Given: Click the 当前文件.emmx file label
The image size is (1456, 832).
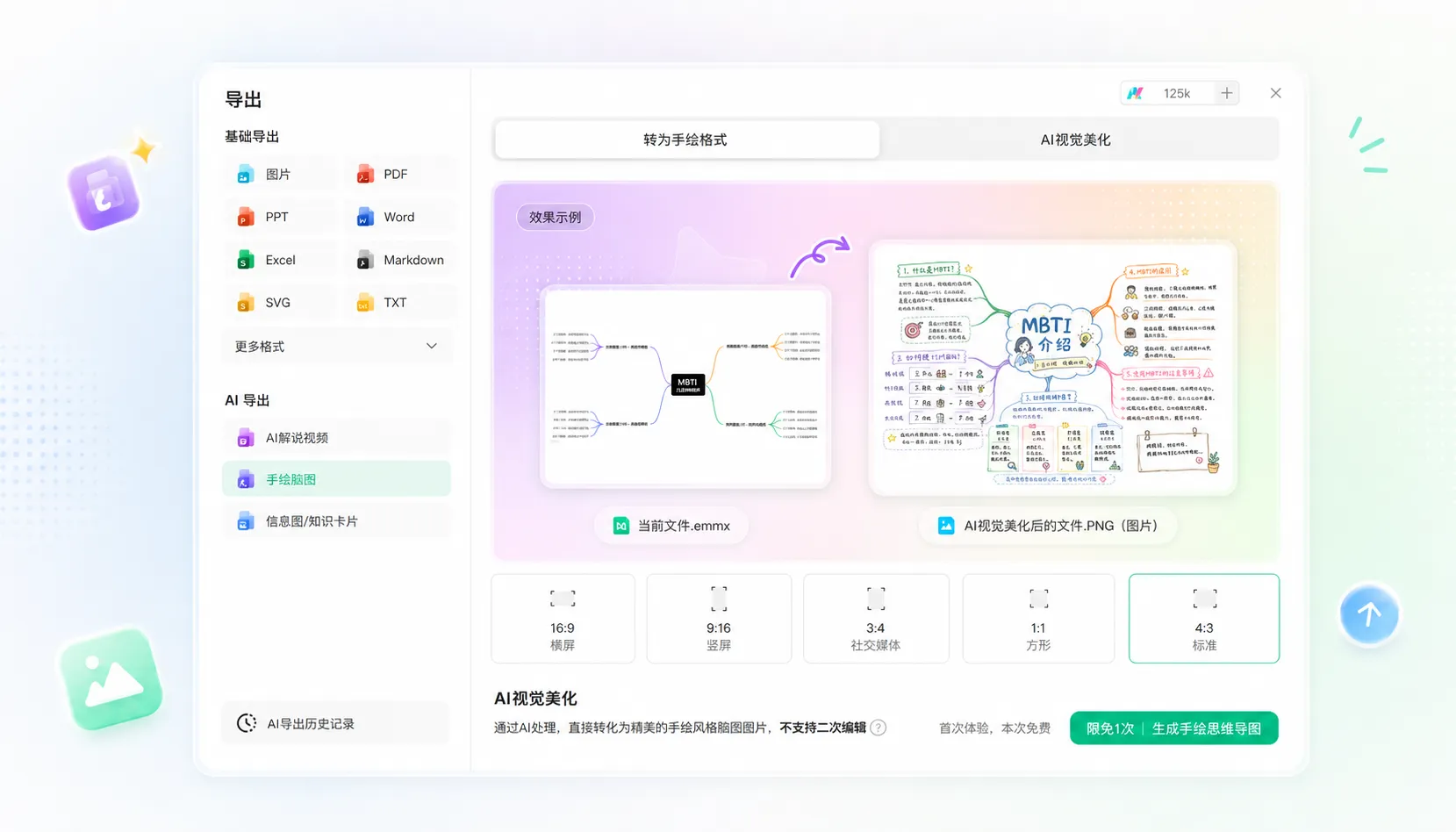Looking at the screenshot, I should tap(672, 526).
